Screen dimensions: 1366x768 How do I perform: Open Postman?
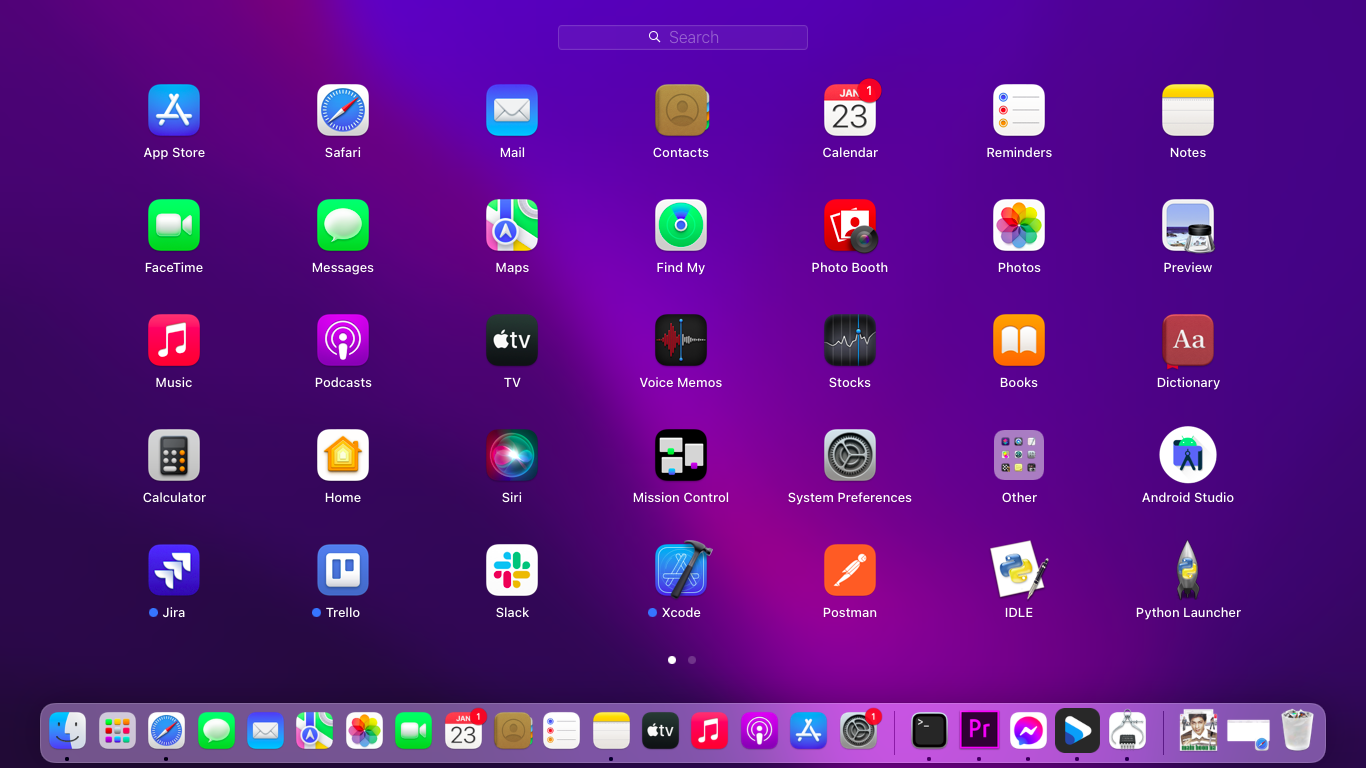(850, 570)
